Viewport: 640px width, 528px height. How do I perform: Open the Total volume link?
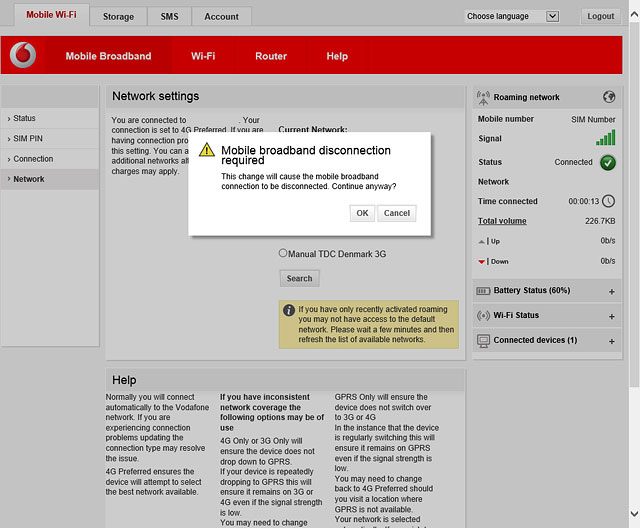pyautogui.click(x=502, y=221)
